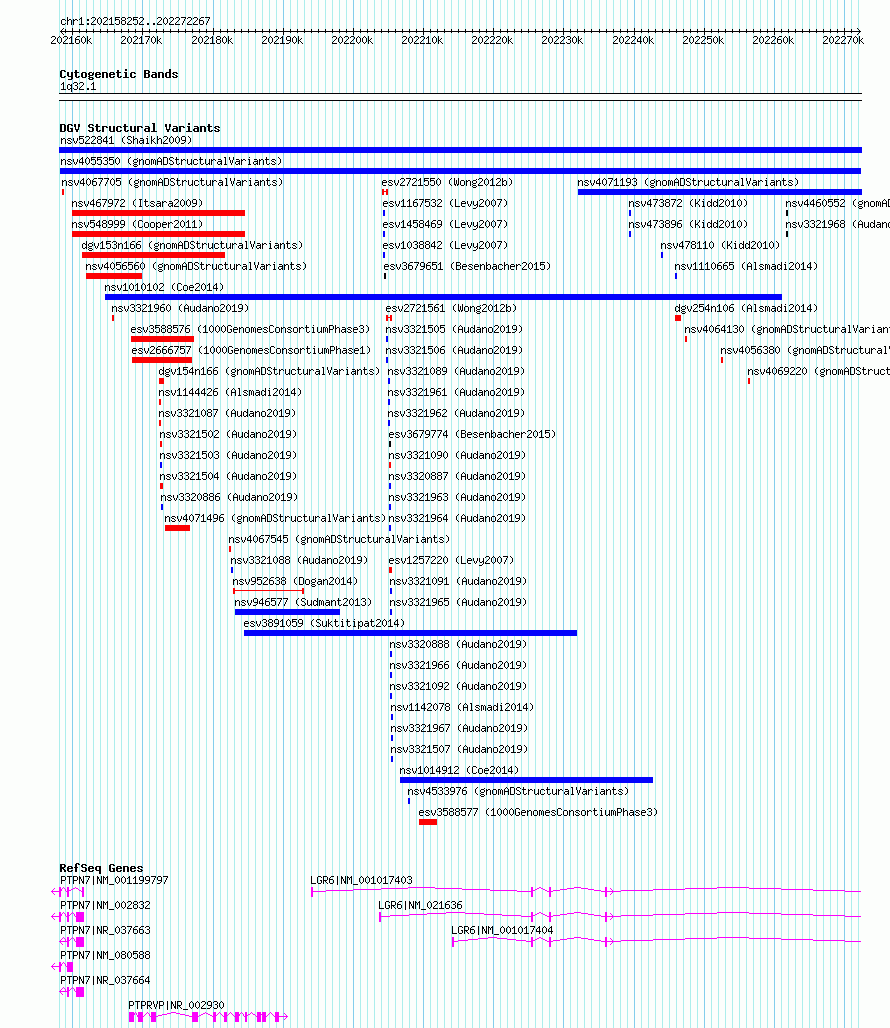Select the nsv4055350 gnomAD blue variant bar
The width and height of the screenshot is (890, 1028).
460,171
